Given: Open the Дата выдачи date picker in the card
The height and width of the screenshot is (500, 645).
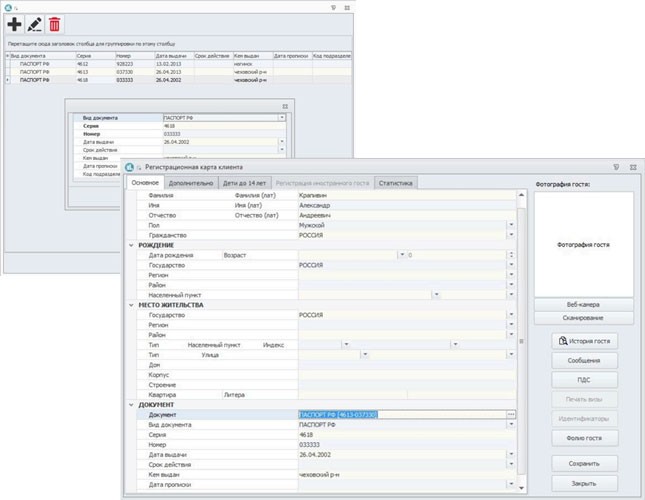Looking at the screenshot, I should click(x=511, y=454).
